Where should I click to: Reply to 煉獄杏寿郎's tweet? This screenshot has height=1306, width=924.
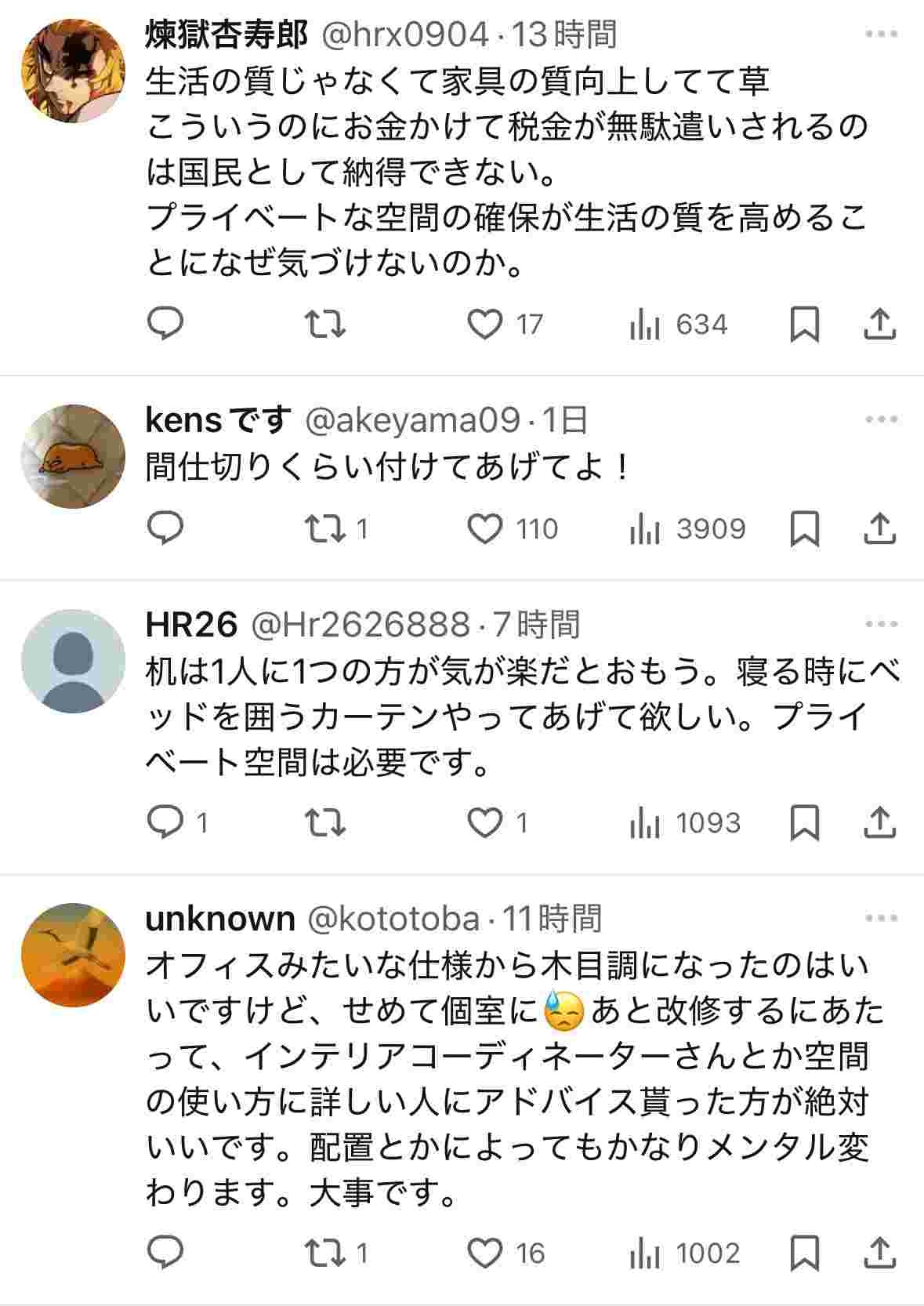point(165,324)
